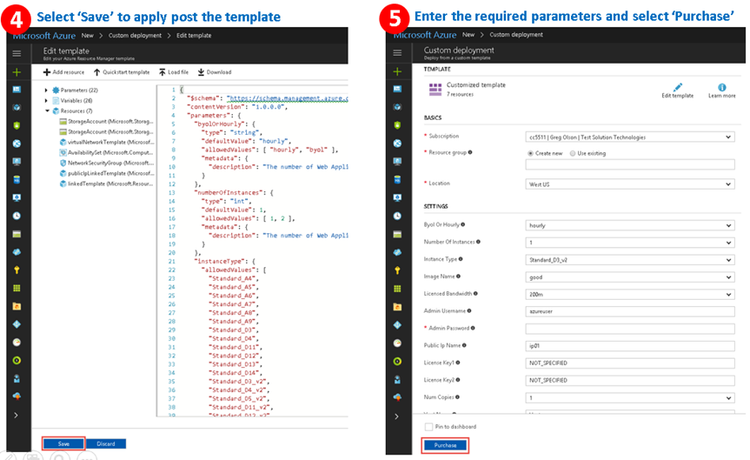
Task: Collapse Resources (7) tree node
Action: tap(47, 111)
